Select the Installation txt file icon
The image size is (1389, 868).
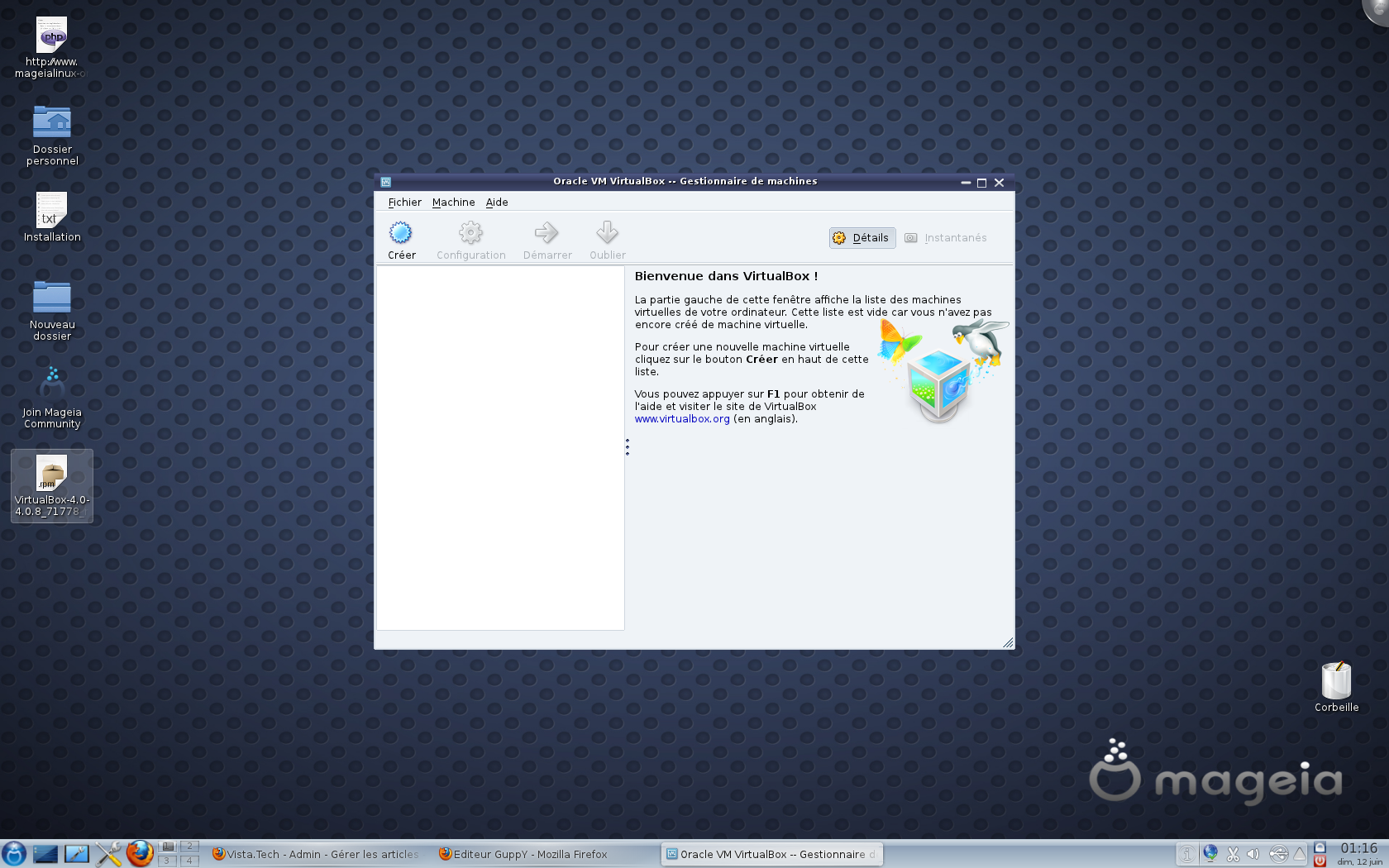pos(51,217)
